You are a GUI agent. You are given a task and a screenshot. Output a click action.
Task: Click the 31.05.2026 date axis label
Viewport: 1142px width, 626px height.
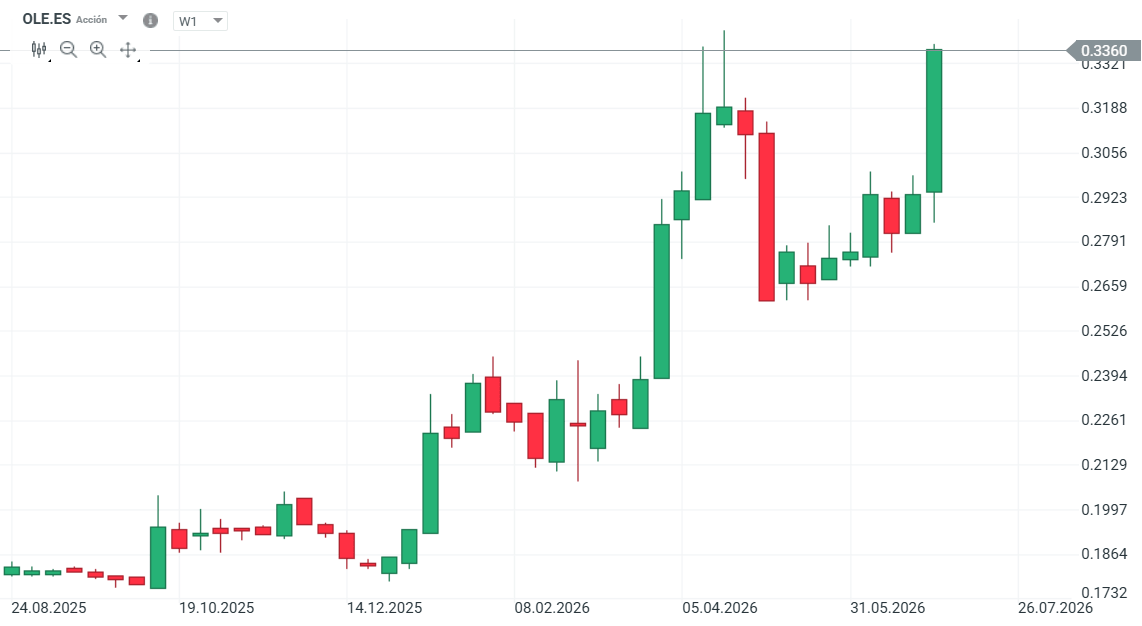click(x=887, y=608)
